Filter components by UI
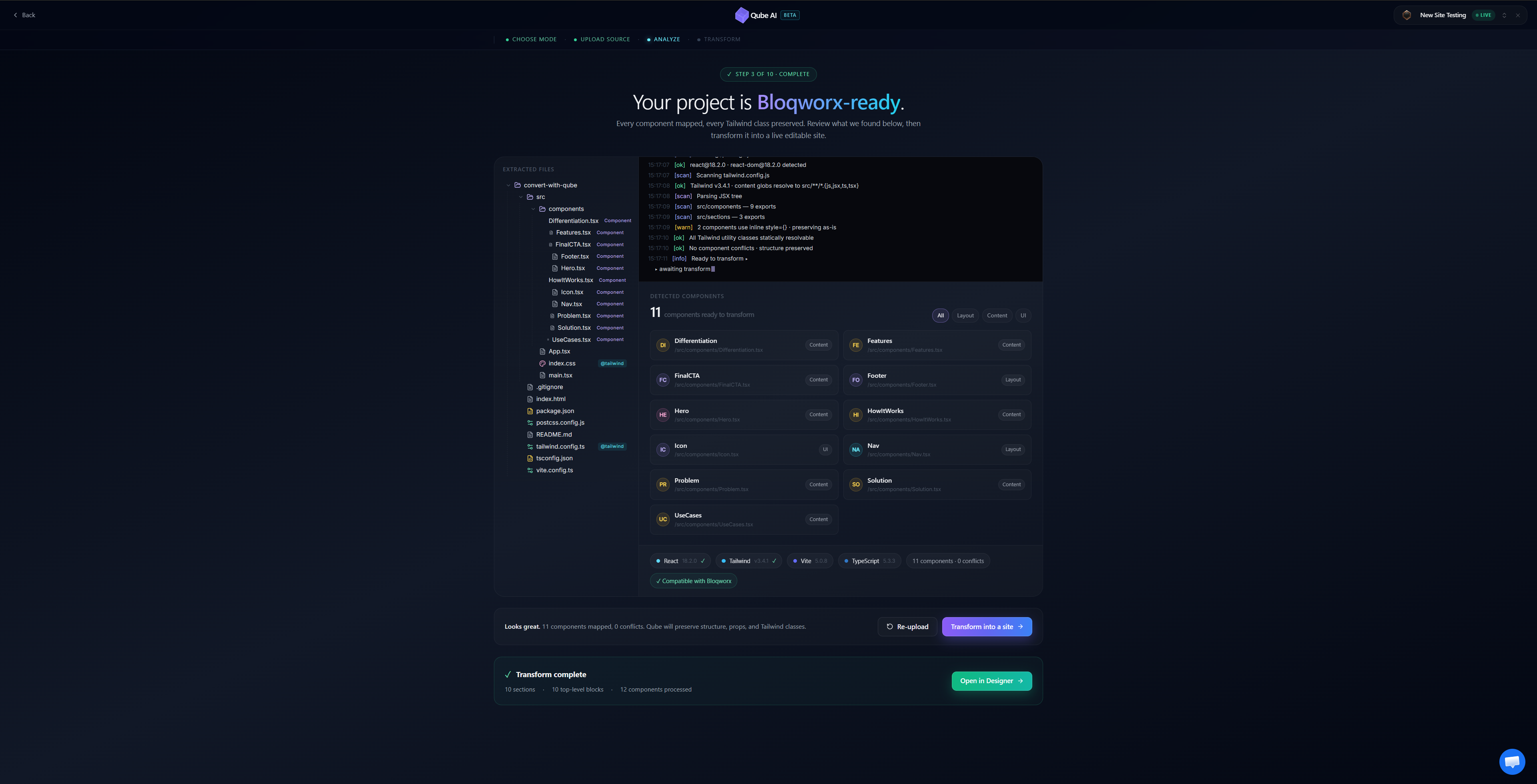 1023,316
